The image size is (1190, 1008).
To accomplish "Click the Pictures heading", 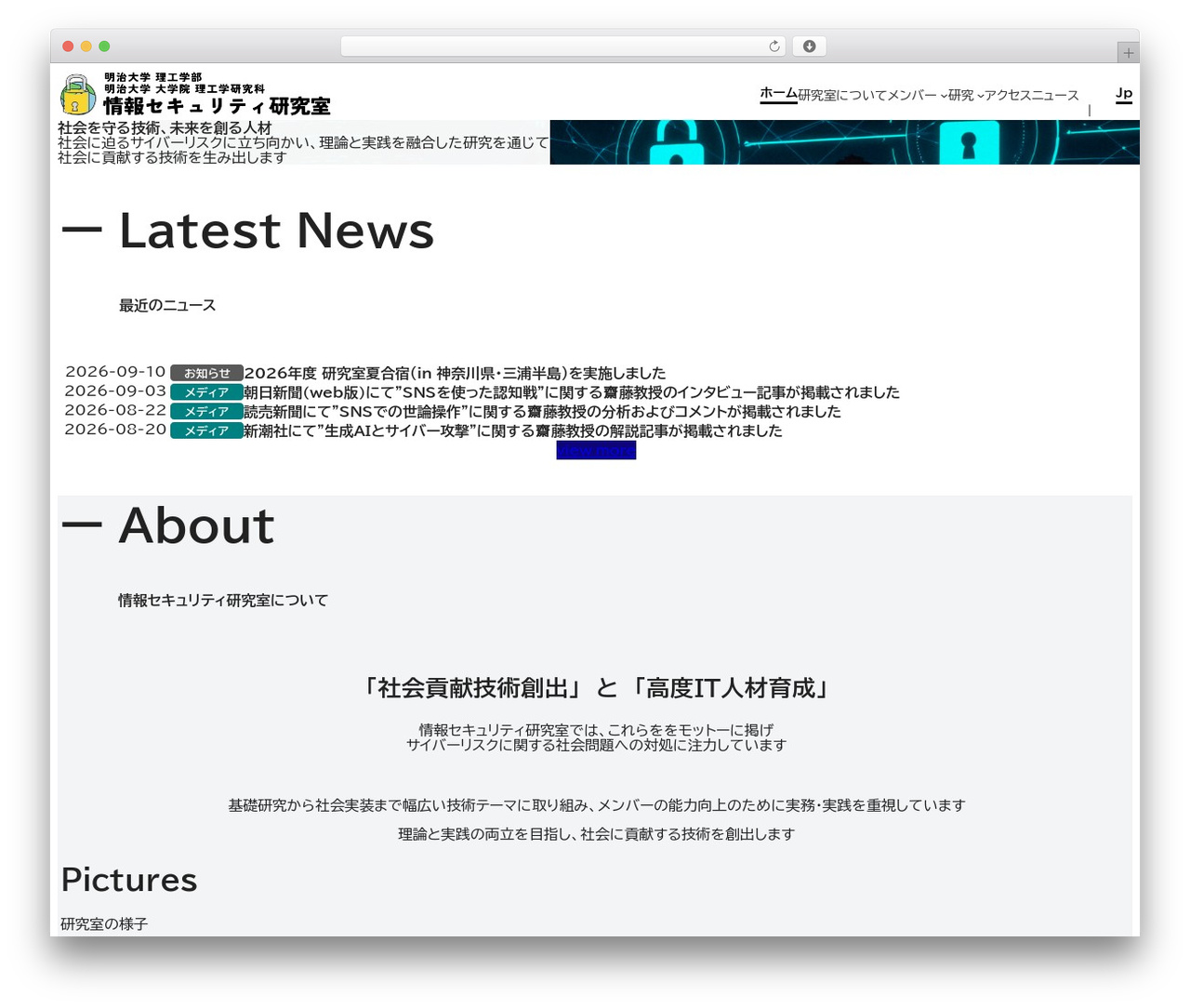I will pos(129,880).
